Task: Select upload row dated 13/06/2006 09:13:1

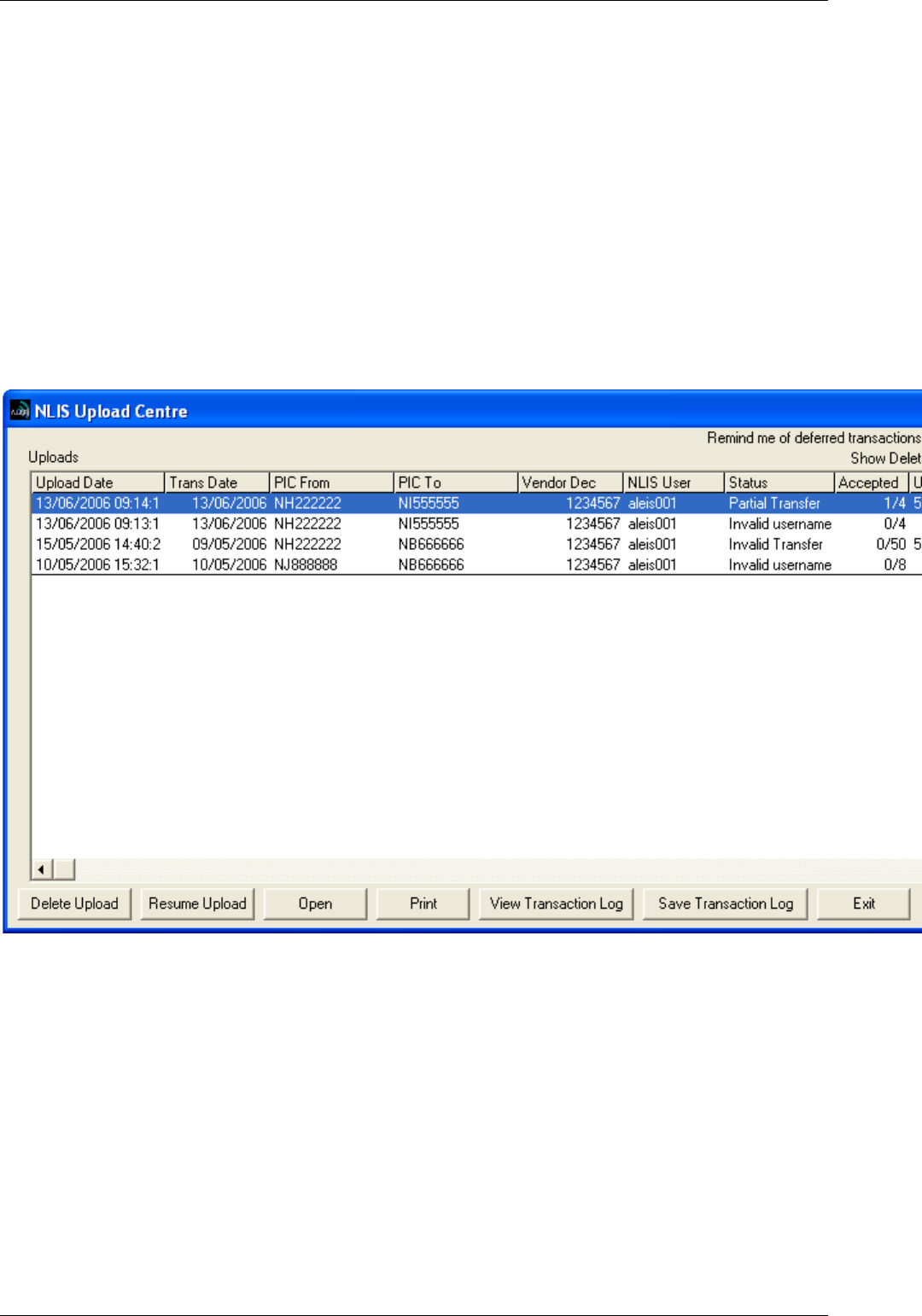Action: (x=476, y=523)
